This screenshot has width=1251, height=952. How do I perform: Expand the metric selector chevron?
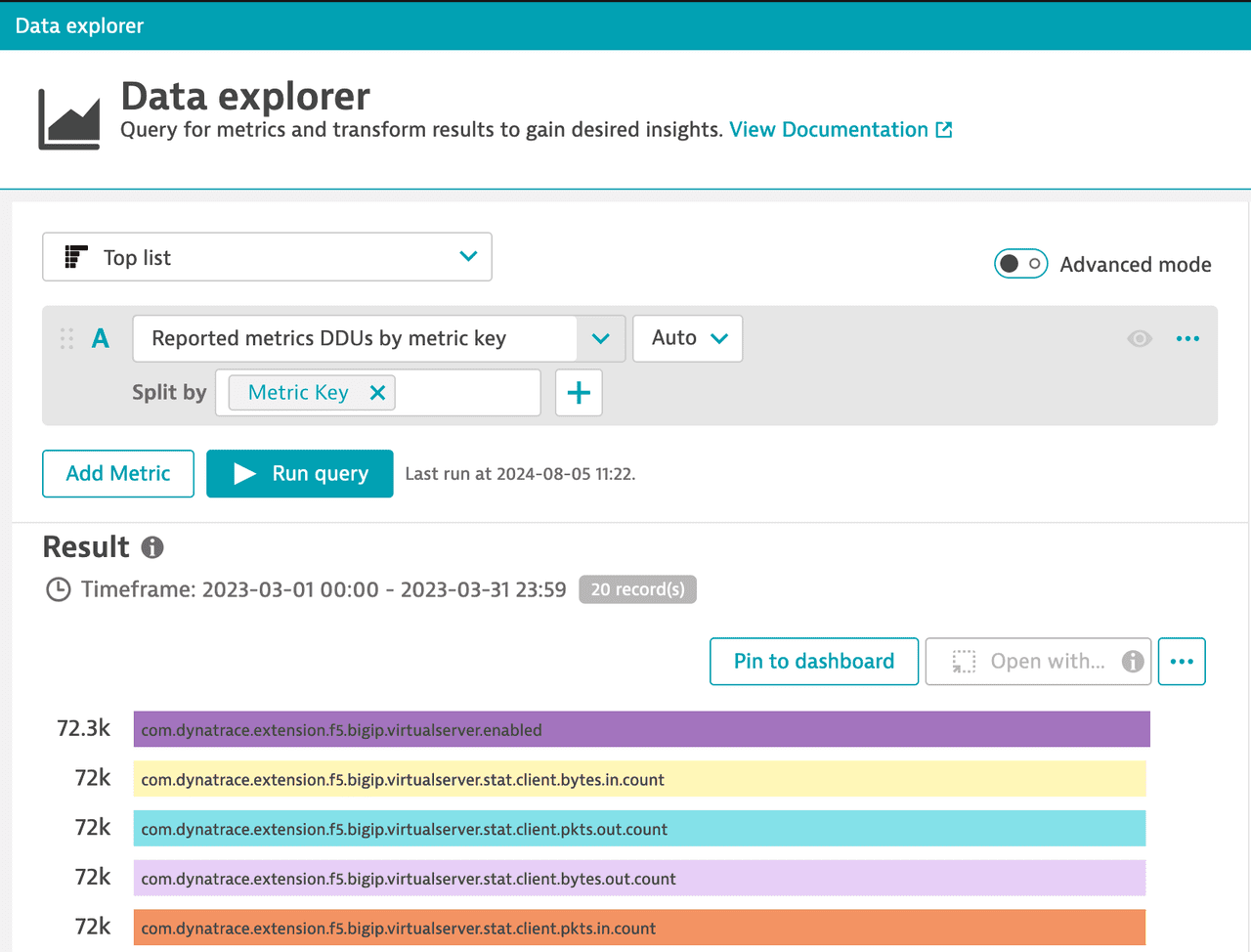click(x=601, y=338)
